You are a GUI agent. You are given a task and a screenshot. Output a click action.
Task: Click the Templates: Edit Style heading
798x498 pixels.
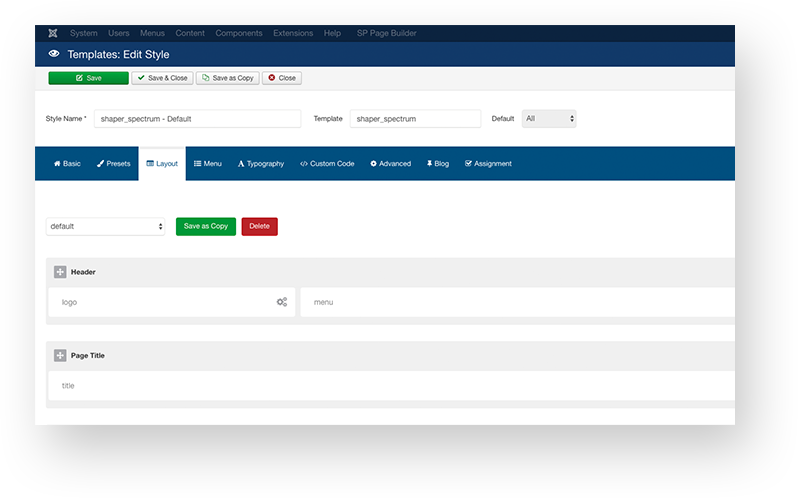click(x=119, y=54)
